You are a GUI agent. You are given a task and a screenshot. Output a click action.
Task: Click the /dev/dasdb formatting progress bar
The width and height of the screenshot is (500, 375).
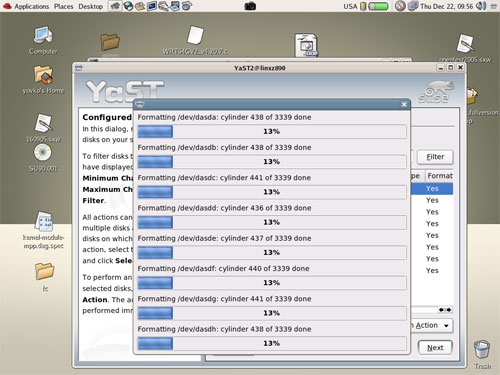click(272, 162)
